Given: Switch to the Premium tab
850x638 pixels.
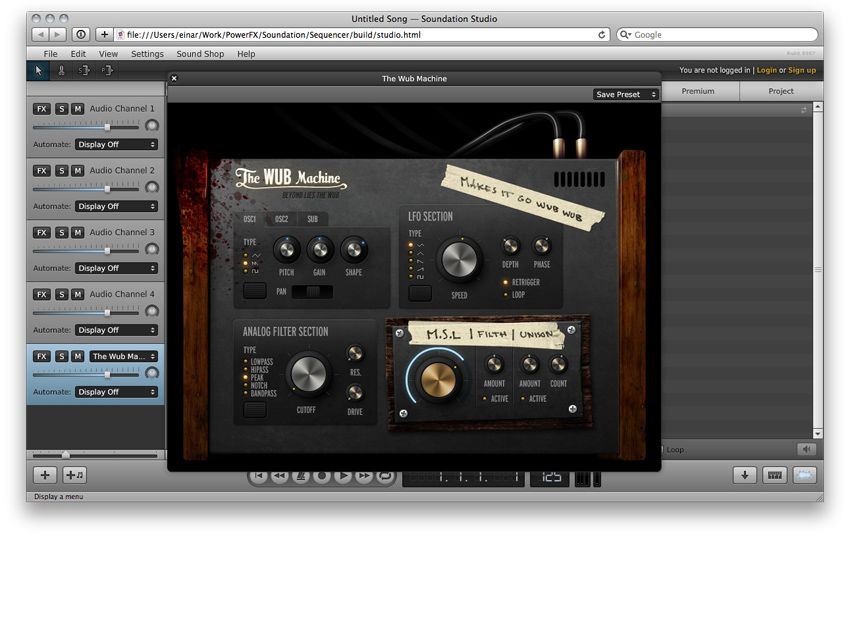Looking at the screenshot, I should point(698,91).
